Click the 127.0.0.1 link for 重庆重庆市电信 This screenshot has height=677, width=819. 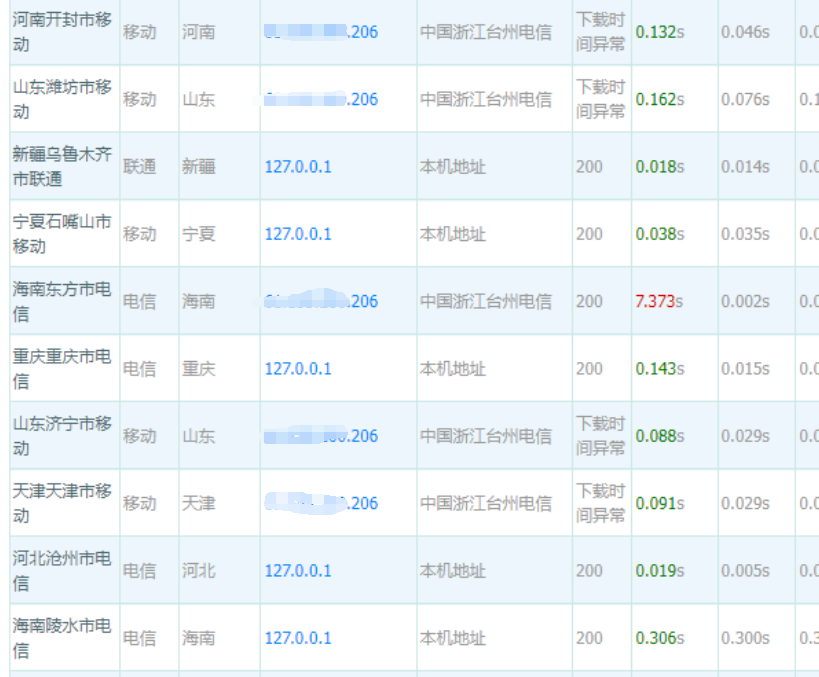pos(297,368)
